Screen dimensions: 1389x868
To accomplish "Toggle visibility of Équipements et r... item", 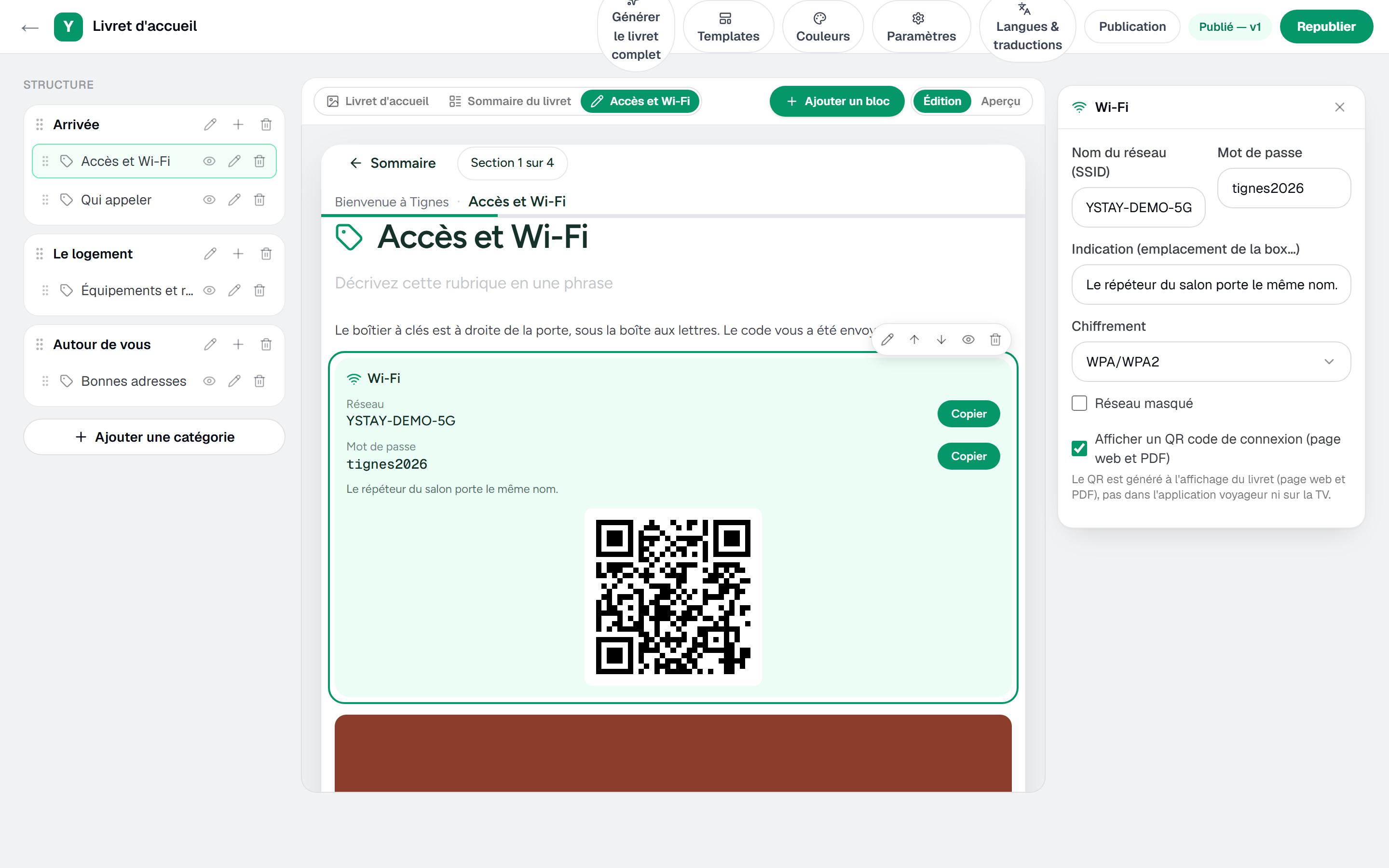I will 209,290.
